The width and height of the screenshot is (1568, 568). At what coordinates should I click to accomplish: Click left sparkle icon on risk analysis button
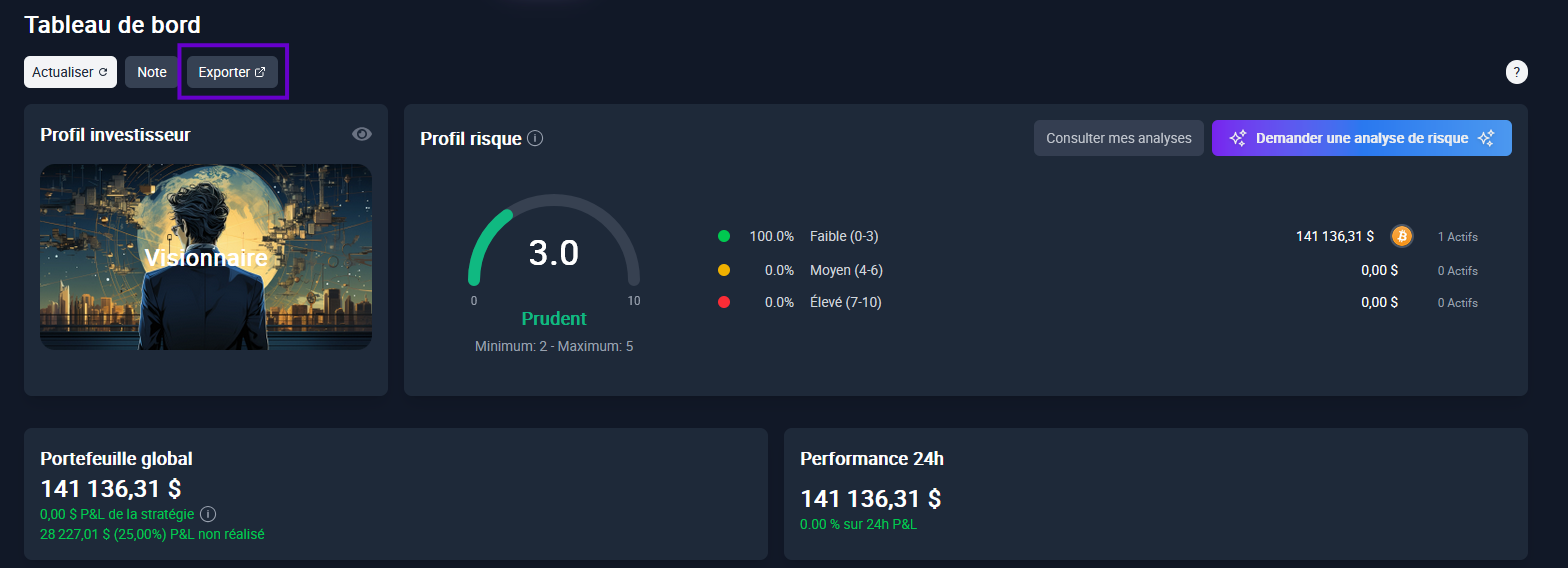click(1238, 138)
